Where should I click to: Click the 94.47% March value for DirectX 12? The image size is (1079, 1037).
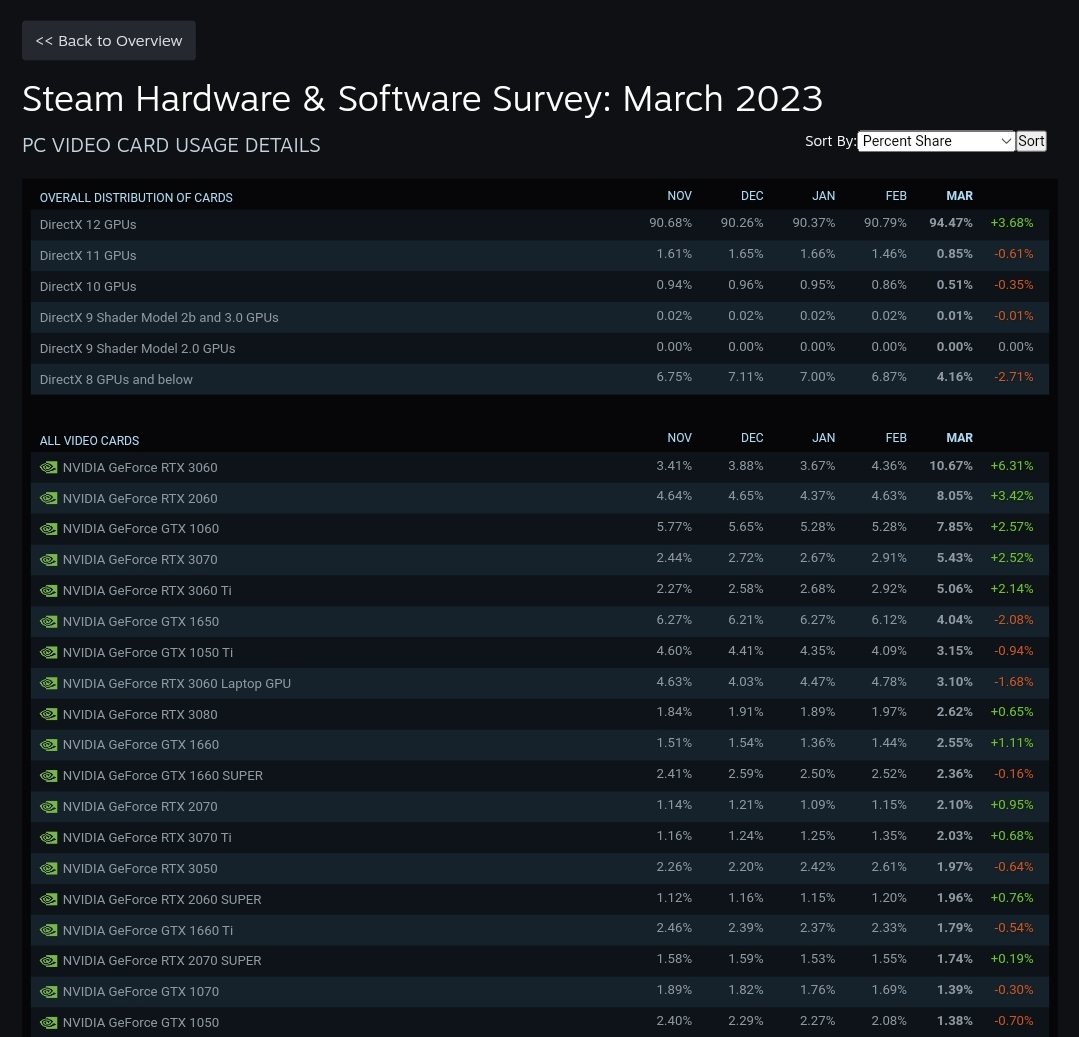pos(951,223)
